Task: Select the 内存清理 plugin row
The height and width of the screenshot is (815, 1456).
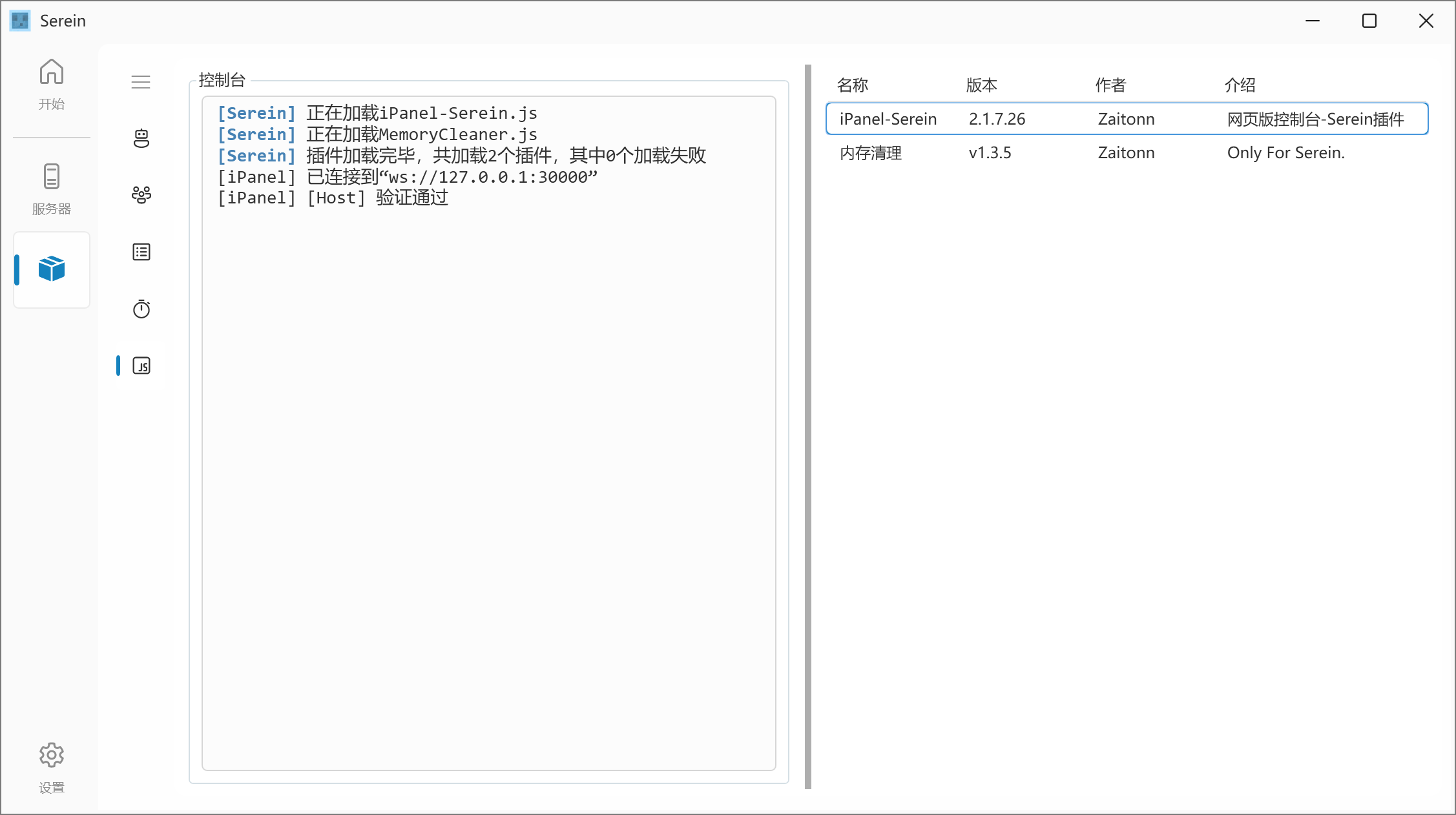Action: tap(1127, 152)
